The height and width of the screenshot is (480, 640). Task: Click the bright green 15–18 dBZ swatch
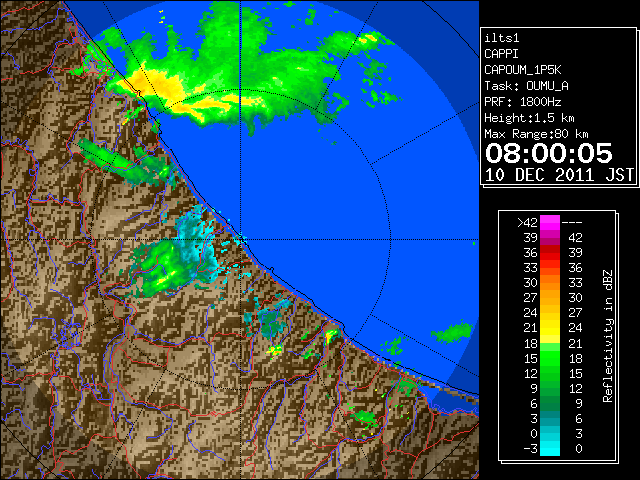coord(549,358)
